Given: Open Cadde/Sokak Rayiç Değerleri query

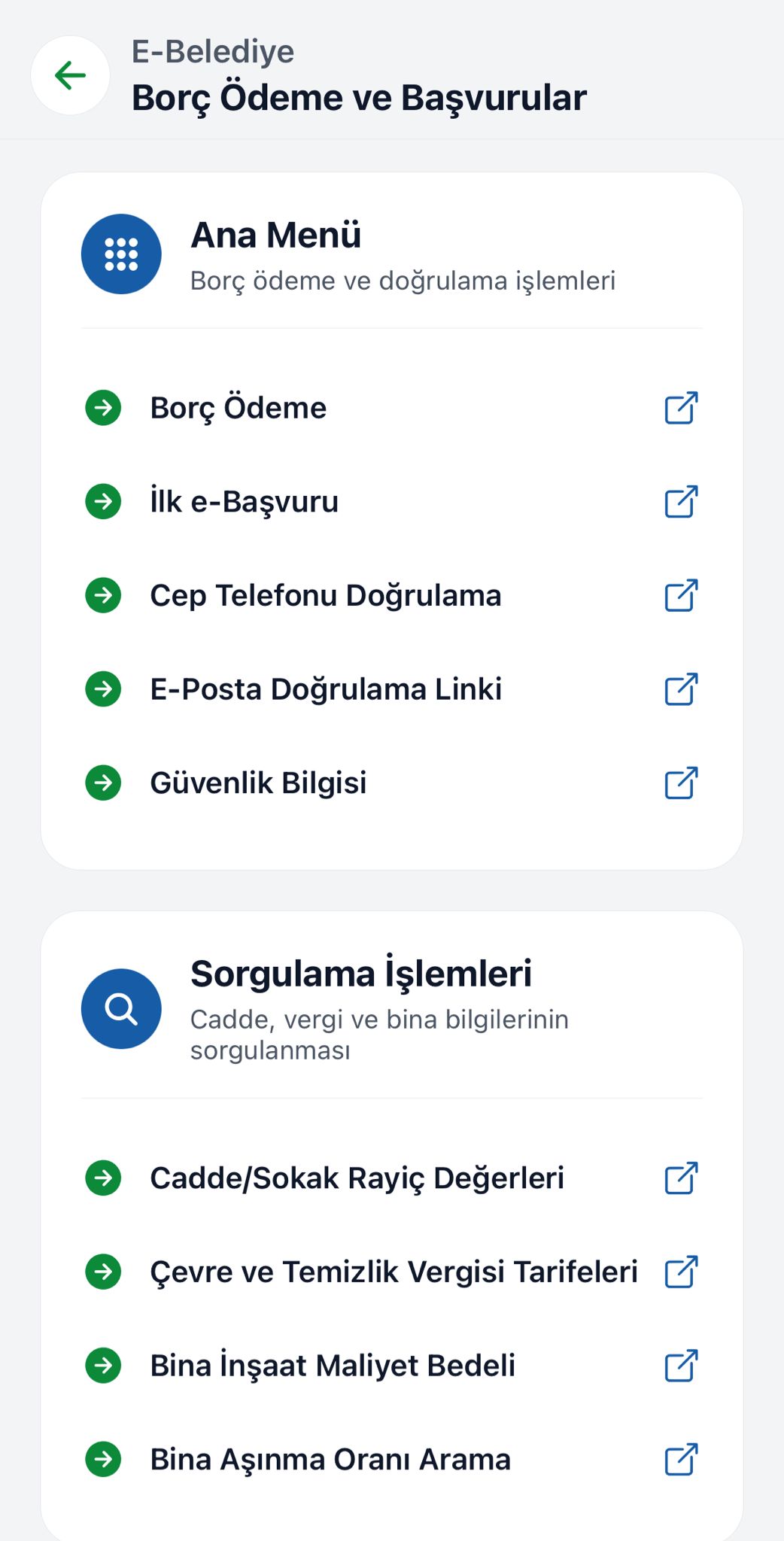Looking at the screenshot, I should click(357, 1178).
